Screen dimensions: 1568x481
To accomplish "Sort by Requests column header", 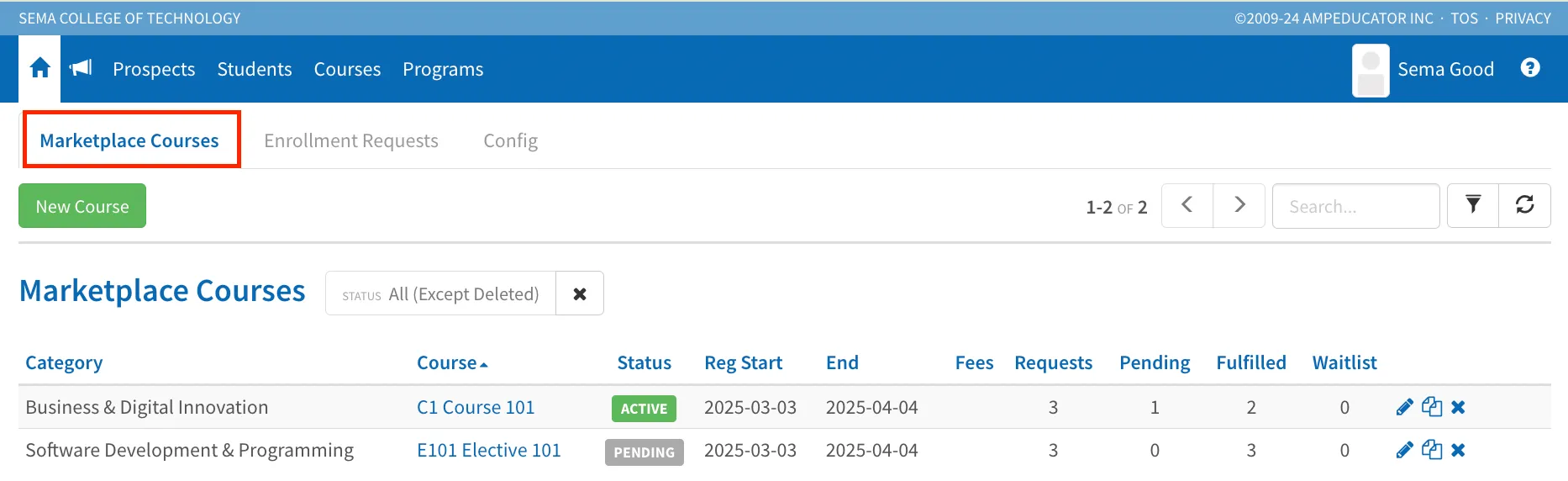I will (1053, 362).
